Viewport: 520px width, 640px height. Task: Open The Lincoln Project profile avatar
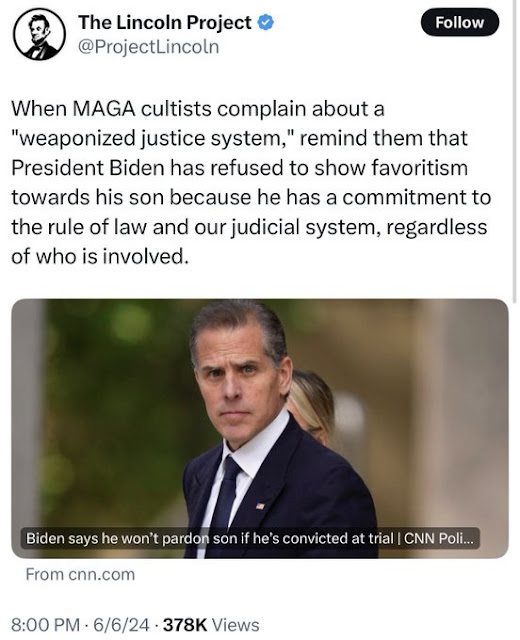pos(40,35)
